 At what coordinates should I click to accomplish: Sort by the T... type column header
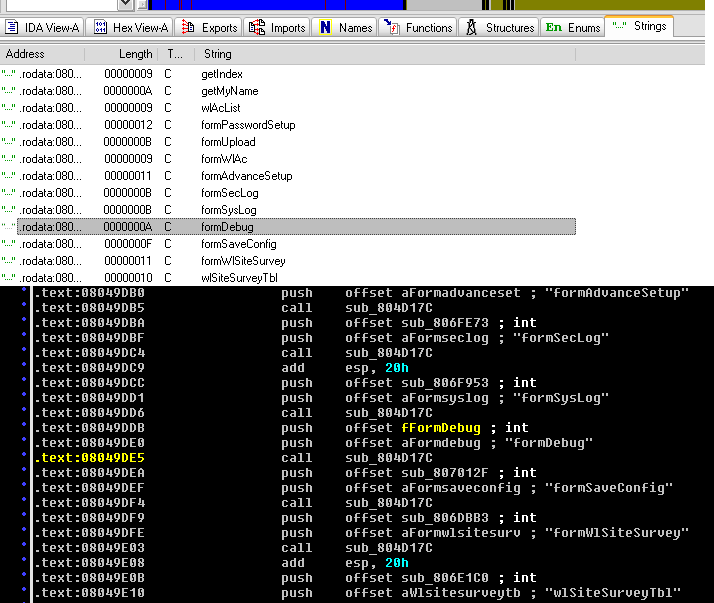click(176, 54)
